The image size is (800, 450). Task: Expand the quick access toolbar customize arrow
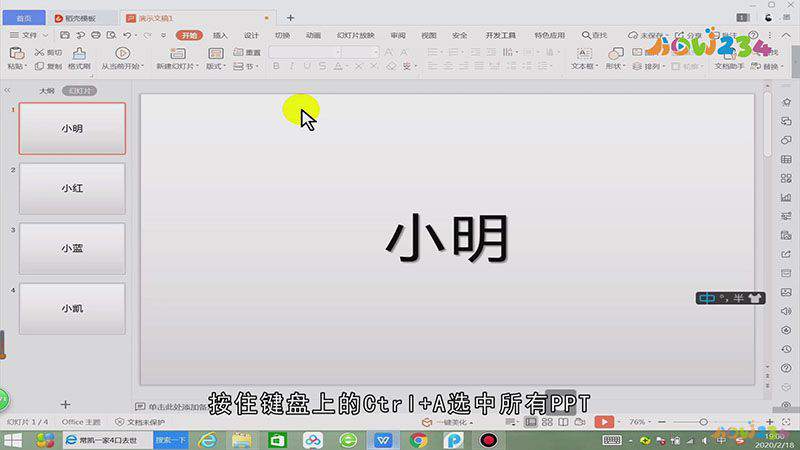coord(163,35)
